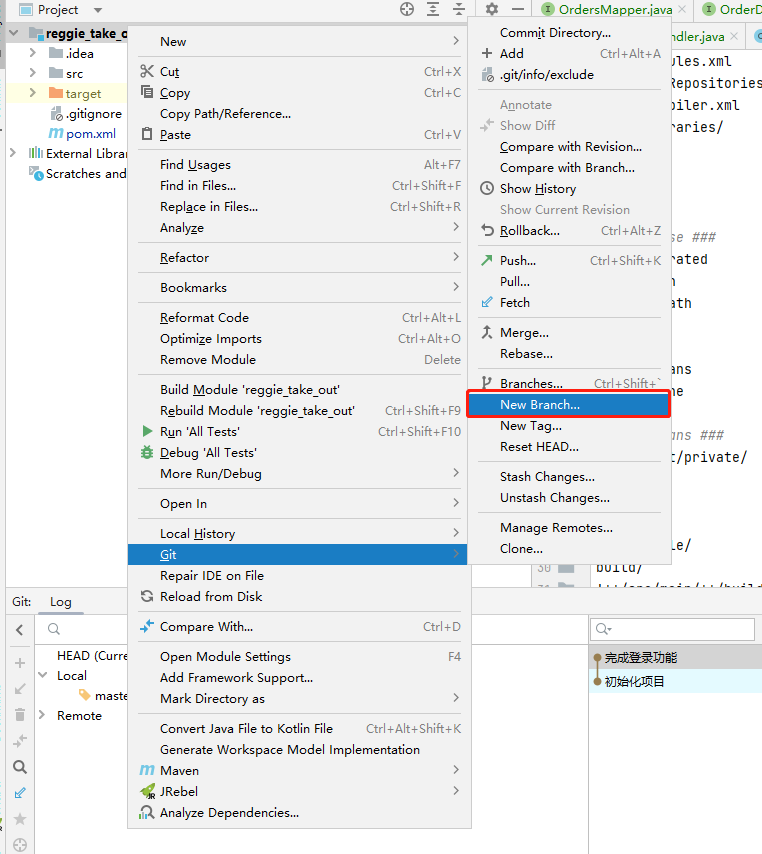Viewport: 762px width, 854px height.
Task: Choose Commit Directory... menu item
Action: (x=569, y=33)
